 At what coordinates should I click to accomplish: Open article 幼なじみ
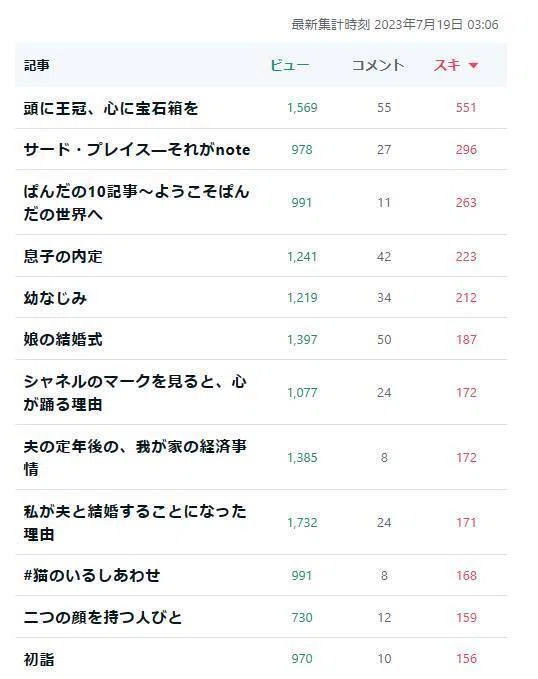(55, 298)
